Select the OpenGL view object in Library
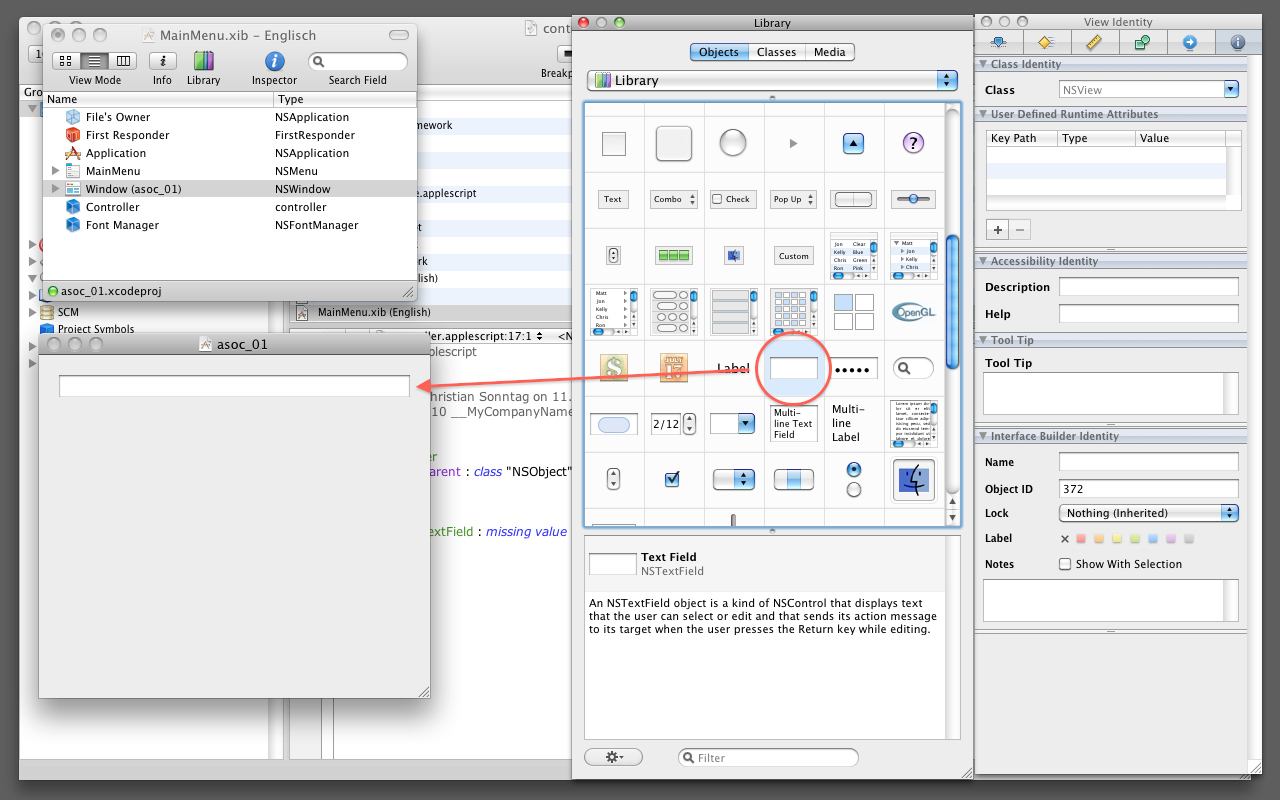Image resolution: width=1280 pixels, height=800 pixels. pyautogui.click(x=912, y=311)
